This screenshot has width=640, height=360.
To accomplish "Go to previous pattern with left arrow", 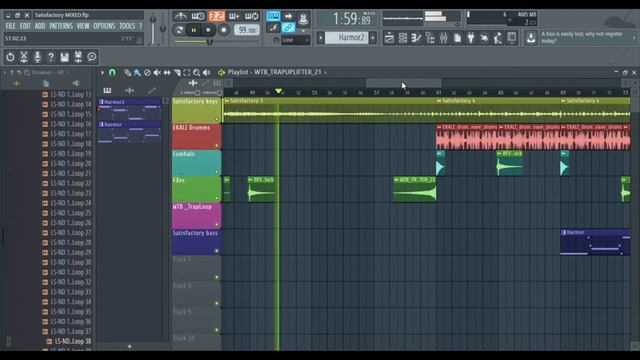I will 321,38.
